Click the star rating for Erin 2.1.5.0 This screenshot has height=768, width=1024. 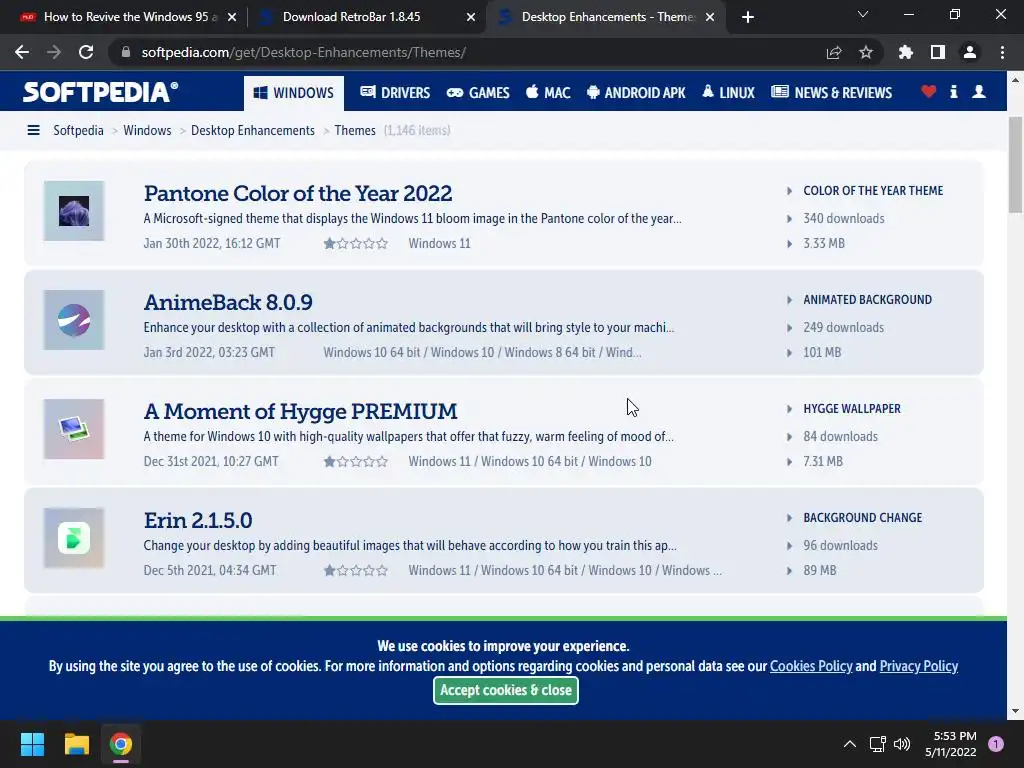pos(356,571)
